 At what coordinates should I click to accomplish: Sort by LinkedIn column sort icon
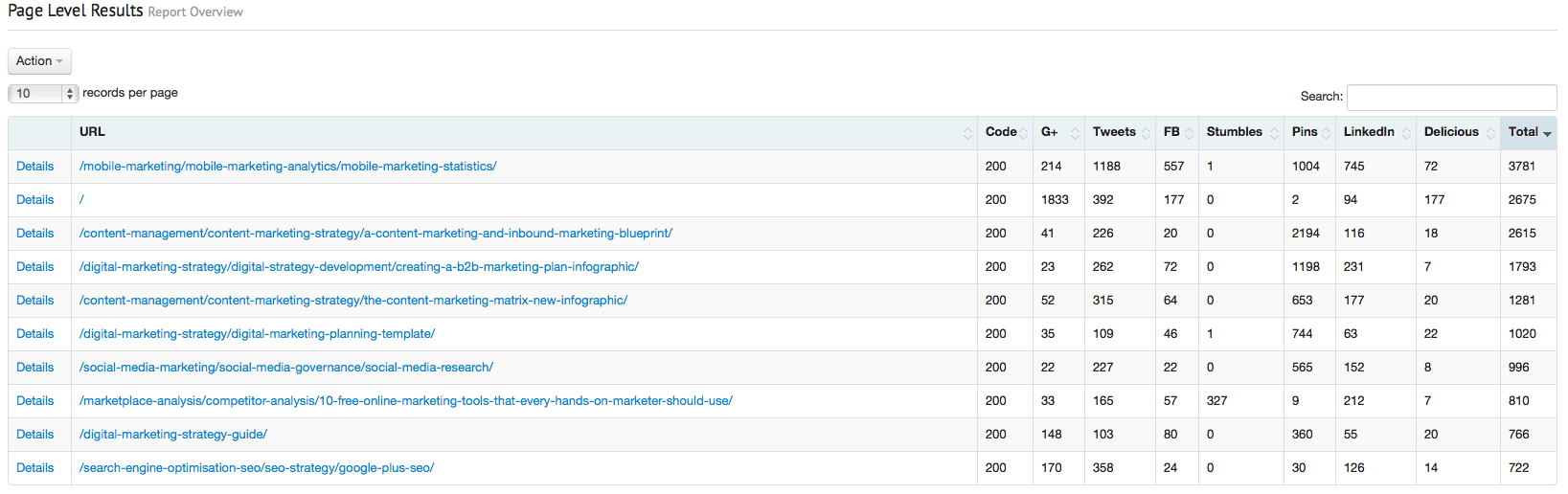[x=1406, y=133]
